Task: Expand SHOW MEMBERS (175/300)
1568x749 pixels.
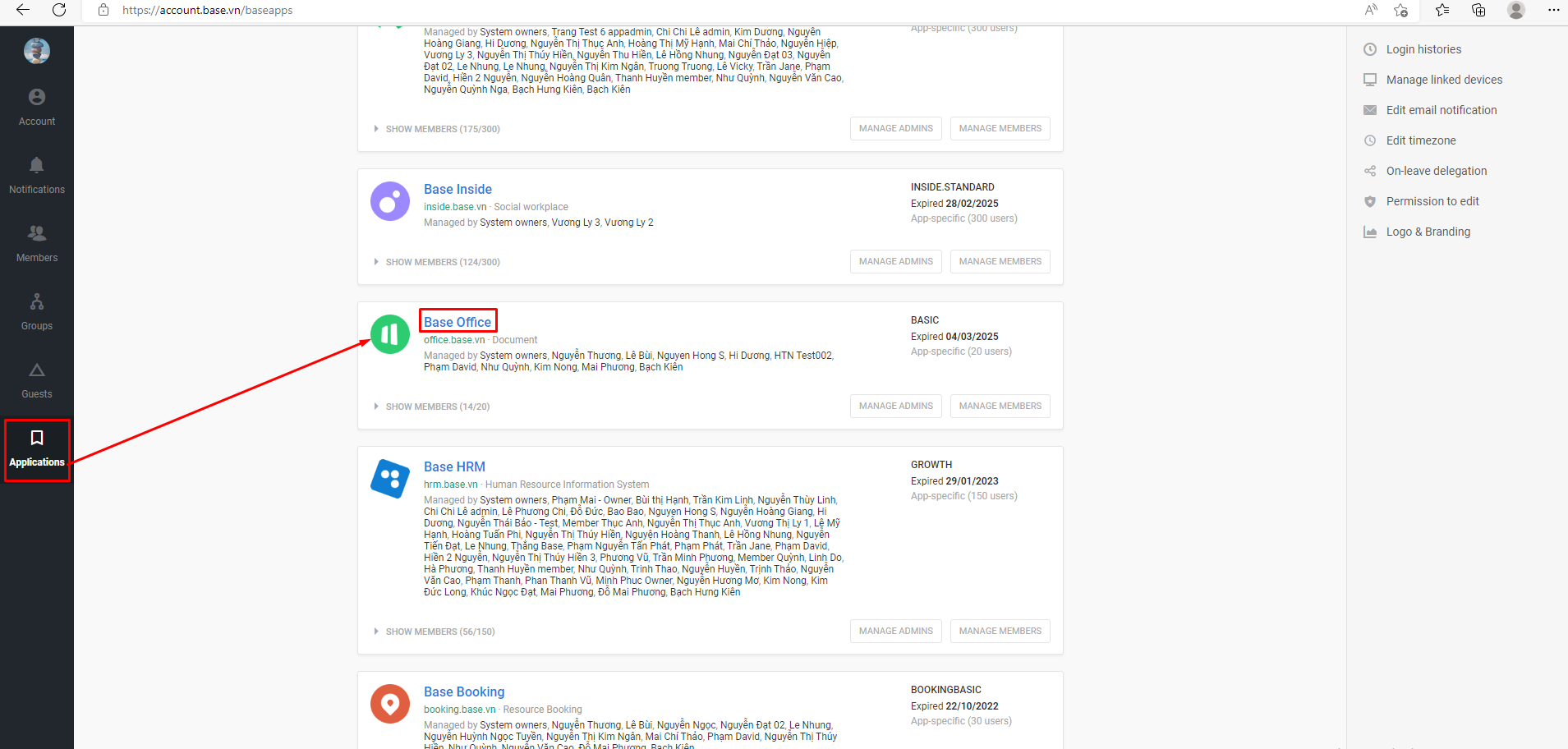Action: [437, 129]
